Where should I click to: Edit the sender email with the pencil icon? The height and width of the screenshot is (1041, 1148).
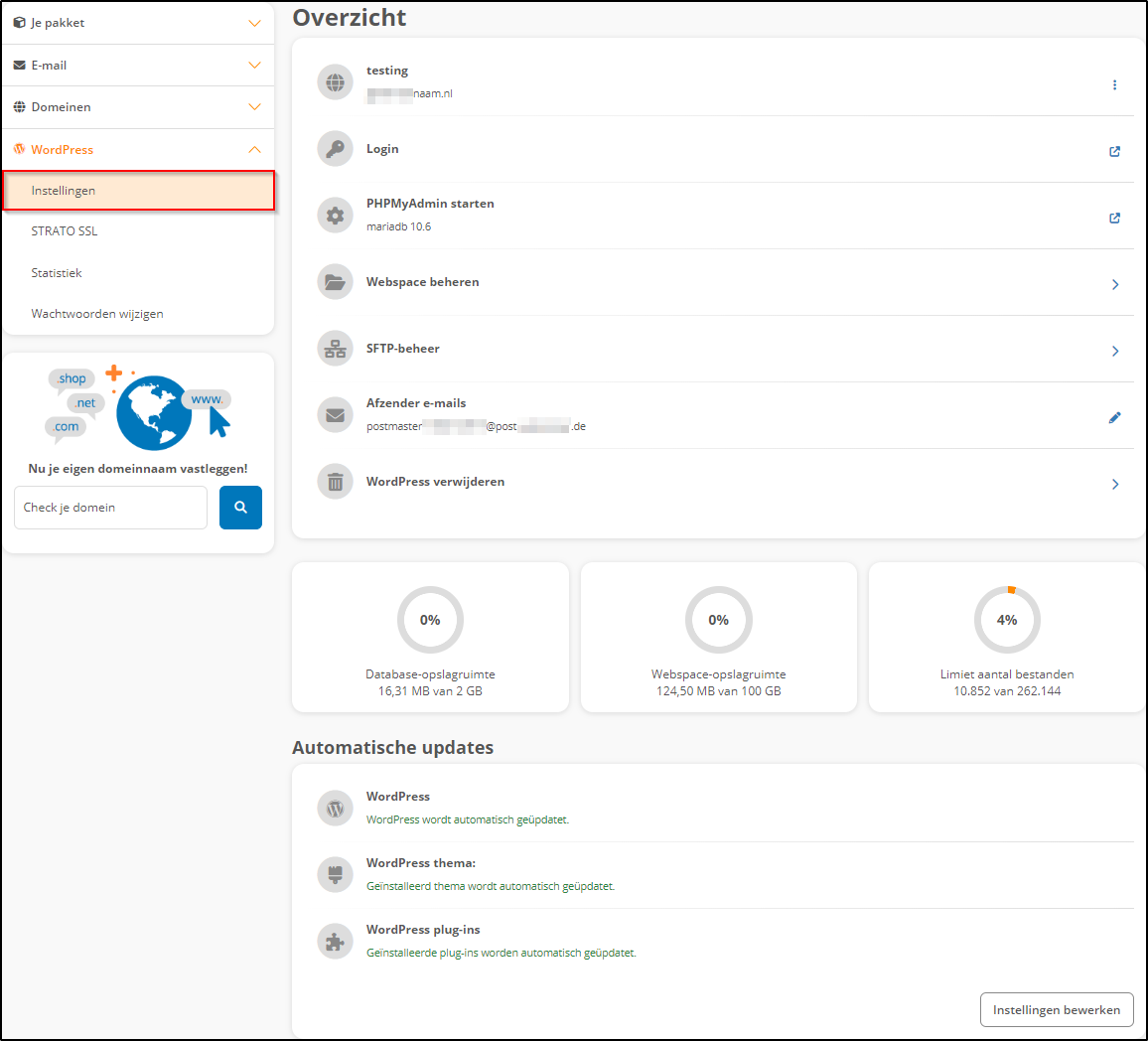pyautogui.click(x=1114, y=416)
